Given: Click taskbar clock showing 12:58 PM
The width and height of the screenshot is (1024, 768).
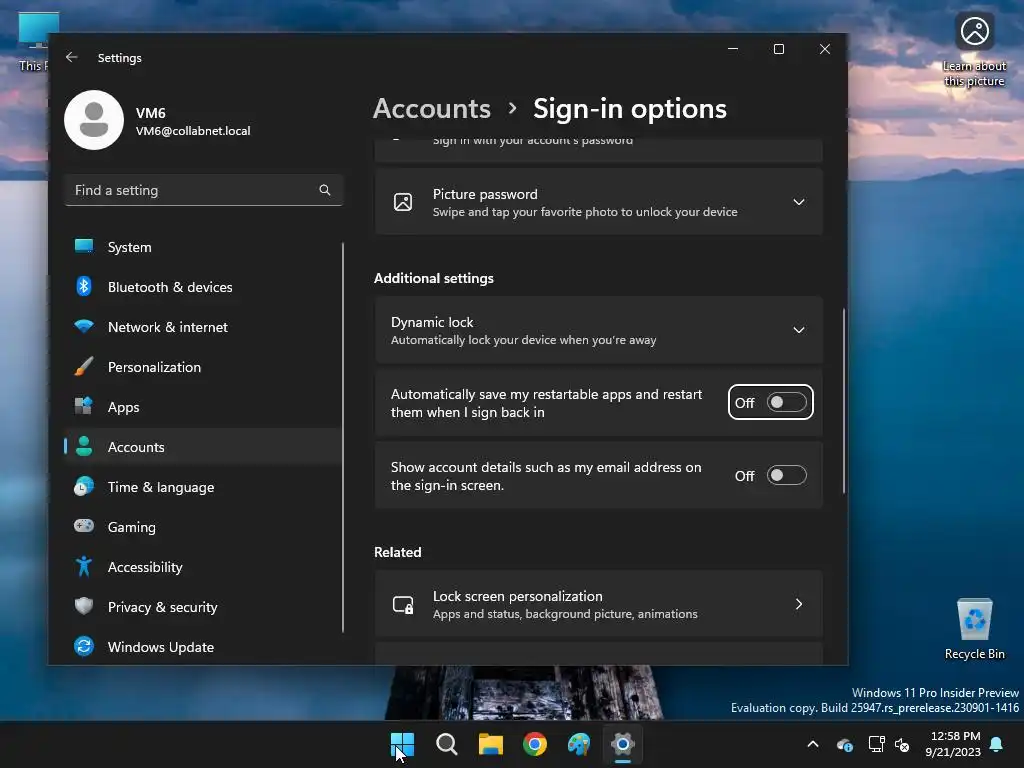Looking at the screenshot, I should [953, 744].
